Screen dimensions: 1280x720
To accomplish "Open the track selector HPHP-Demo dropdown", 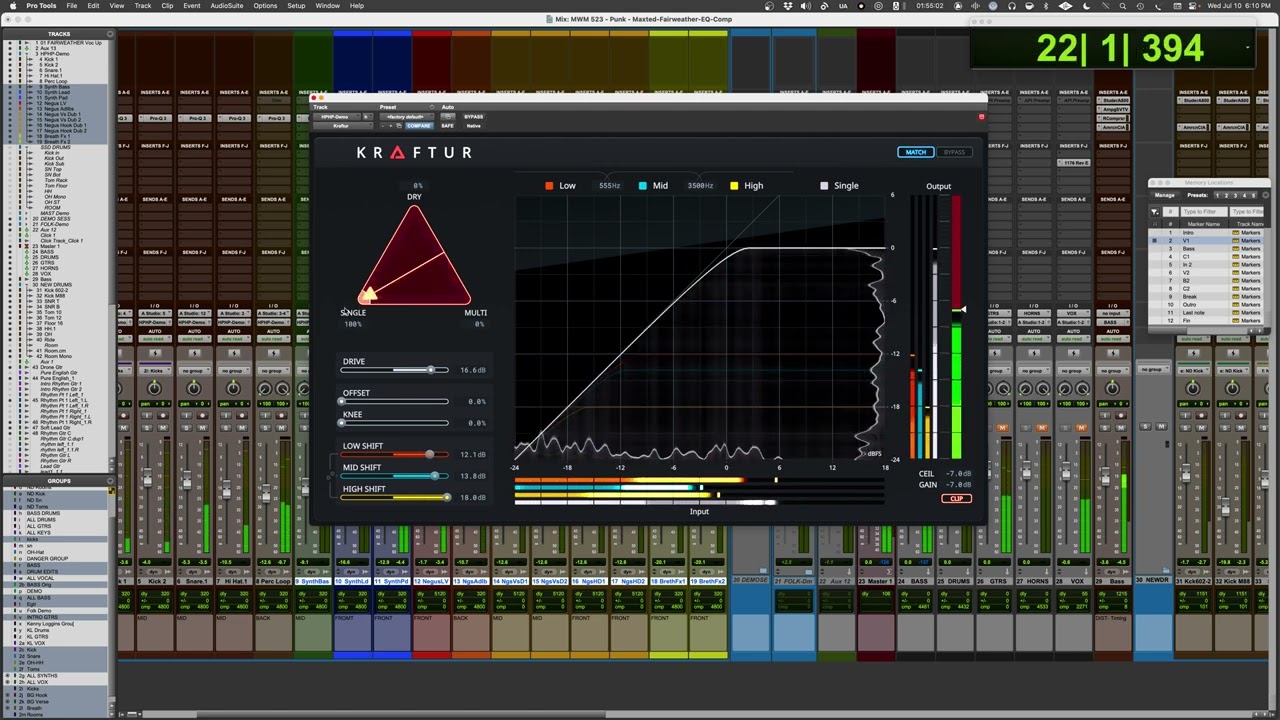I will coord(336,117).
